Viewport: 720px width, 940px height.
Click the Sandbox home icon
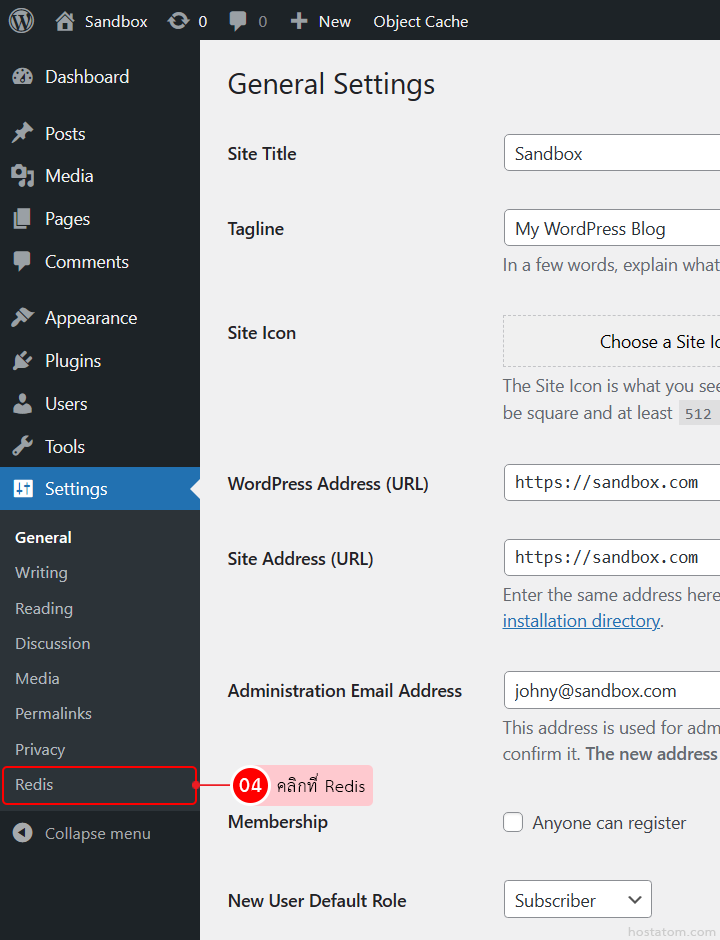(x=65, y=21)
